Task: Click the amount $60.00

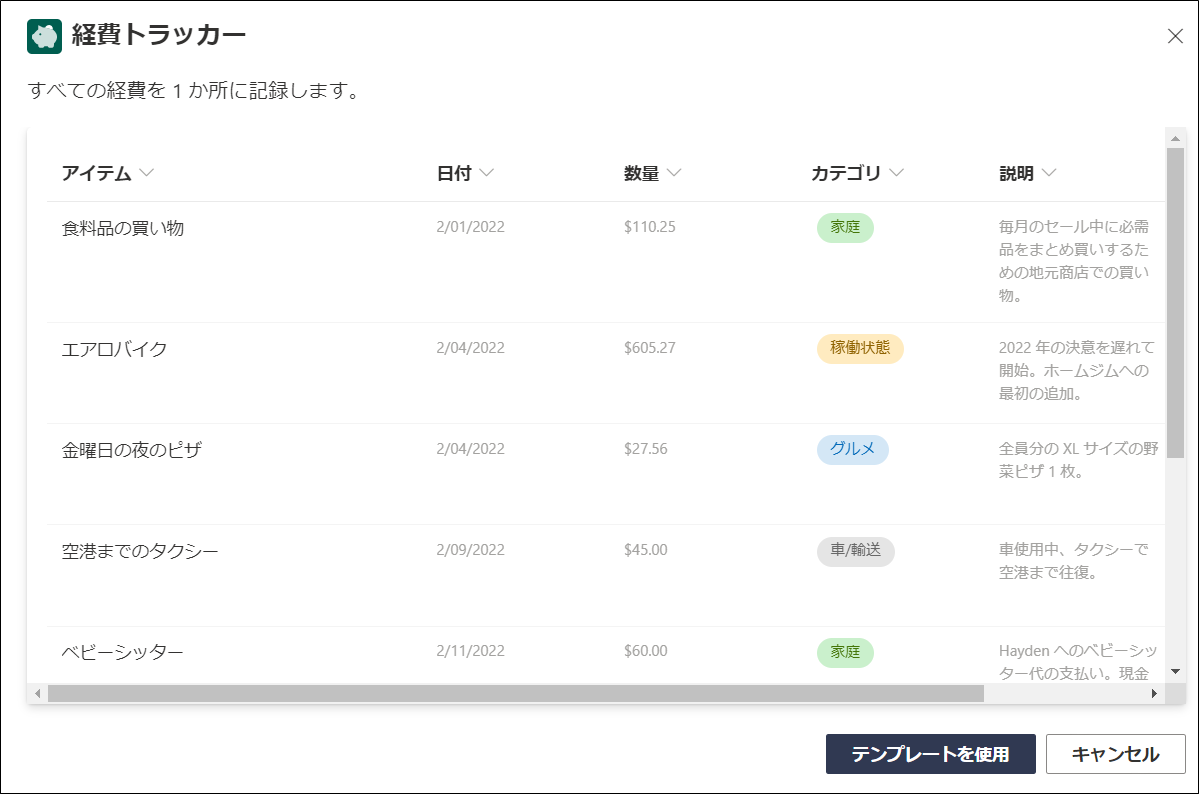Action: pyautogui.click(x=645, y=650)
